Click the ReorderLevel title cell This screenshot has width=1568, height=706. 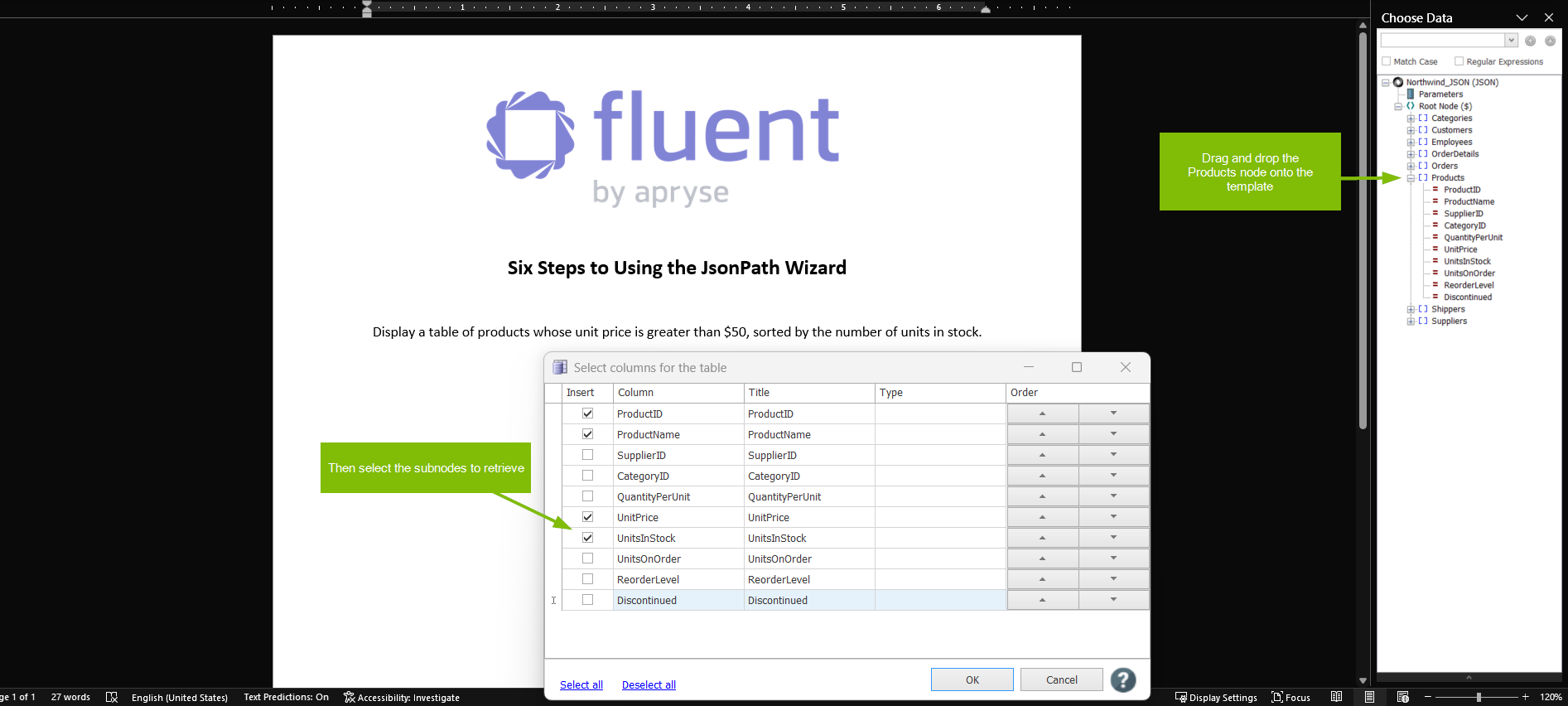809,579
